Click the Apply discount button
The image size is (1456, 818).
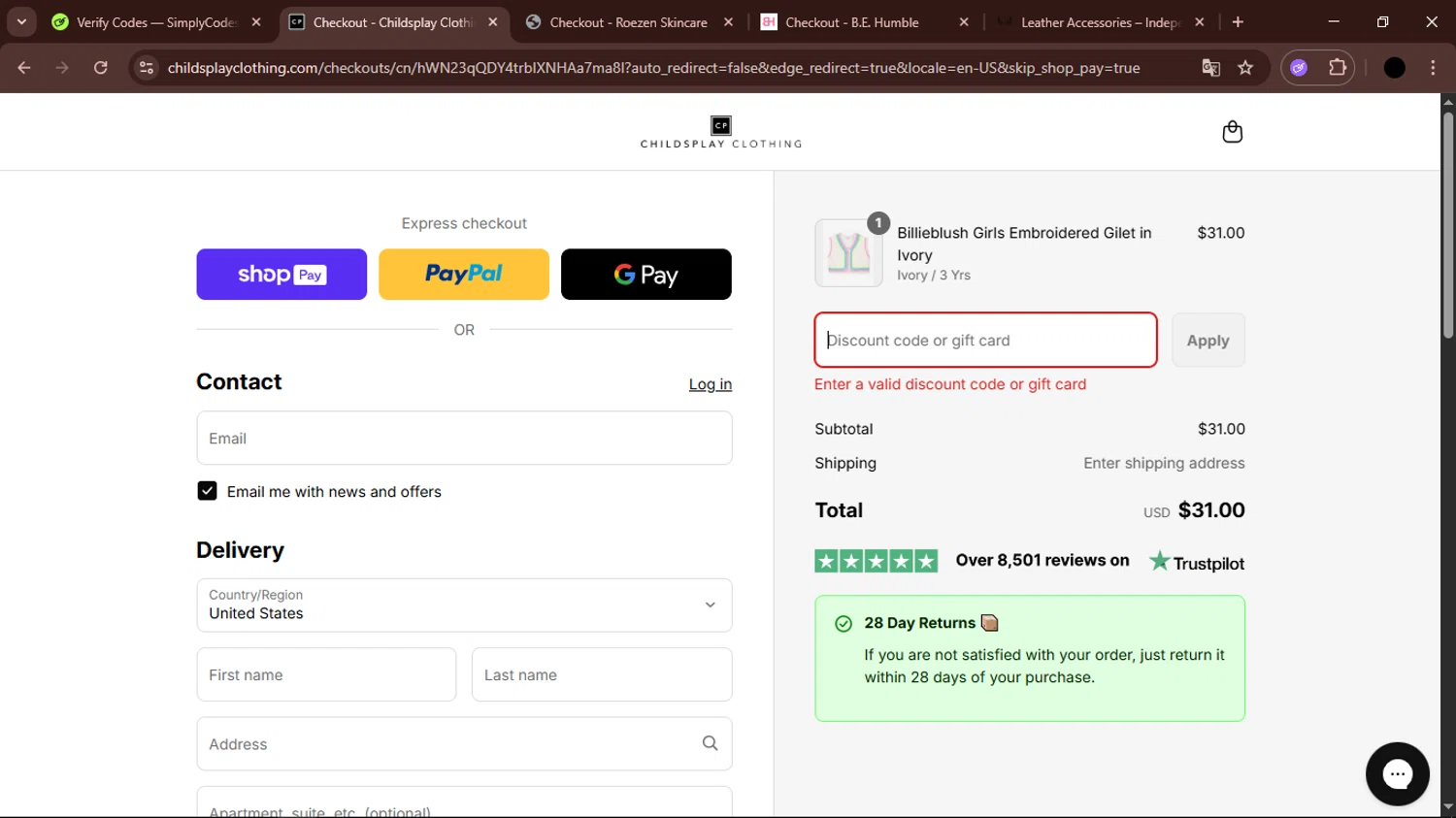click(x=1208, y=341)
